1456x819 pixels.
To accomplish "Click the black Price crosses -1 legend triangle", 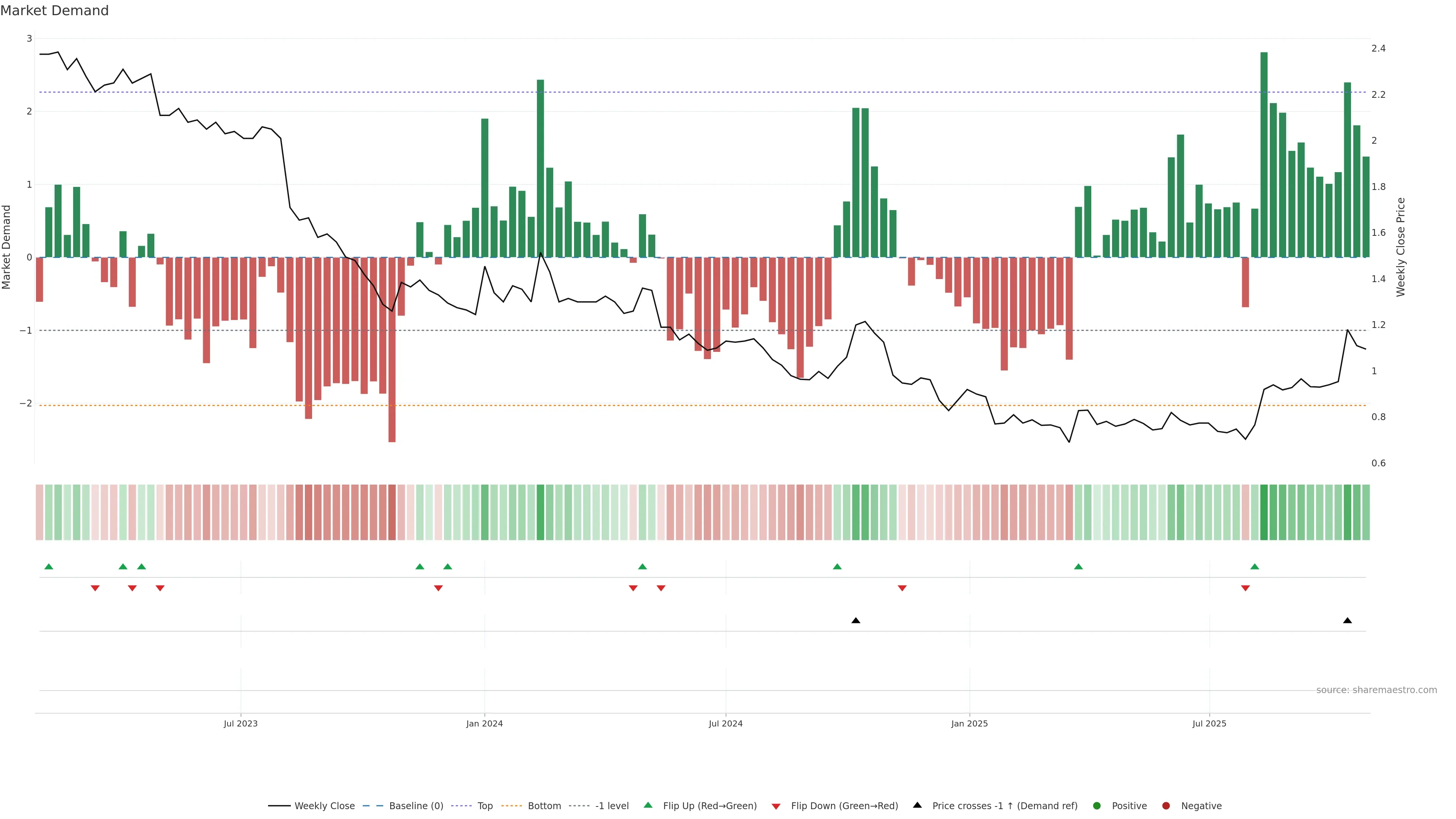I will pos(917,805).
